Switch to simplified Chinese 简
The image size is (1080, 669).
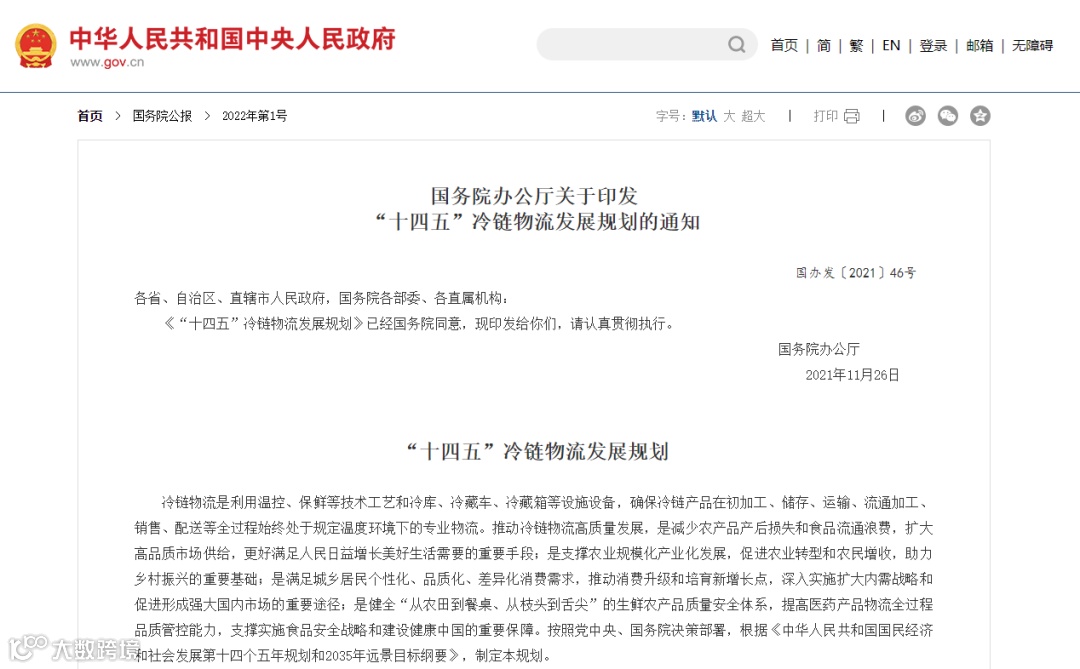[x=824, y=45]
